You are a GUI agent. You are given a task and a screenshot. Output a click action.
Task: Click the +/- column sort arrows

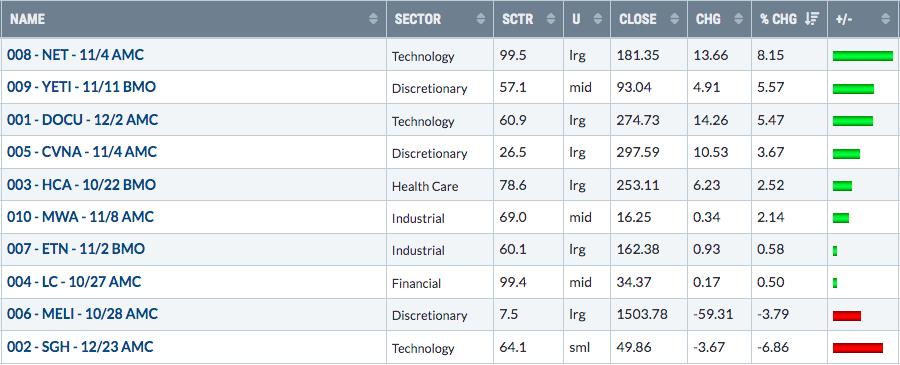coord(887,19)
